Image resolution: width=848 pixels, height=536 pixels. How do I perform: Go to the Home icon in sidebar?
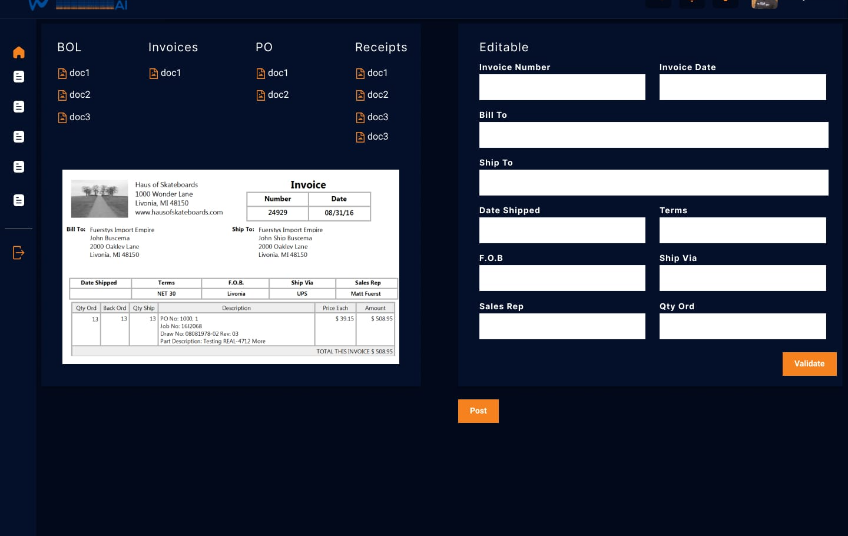[18, 52]
